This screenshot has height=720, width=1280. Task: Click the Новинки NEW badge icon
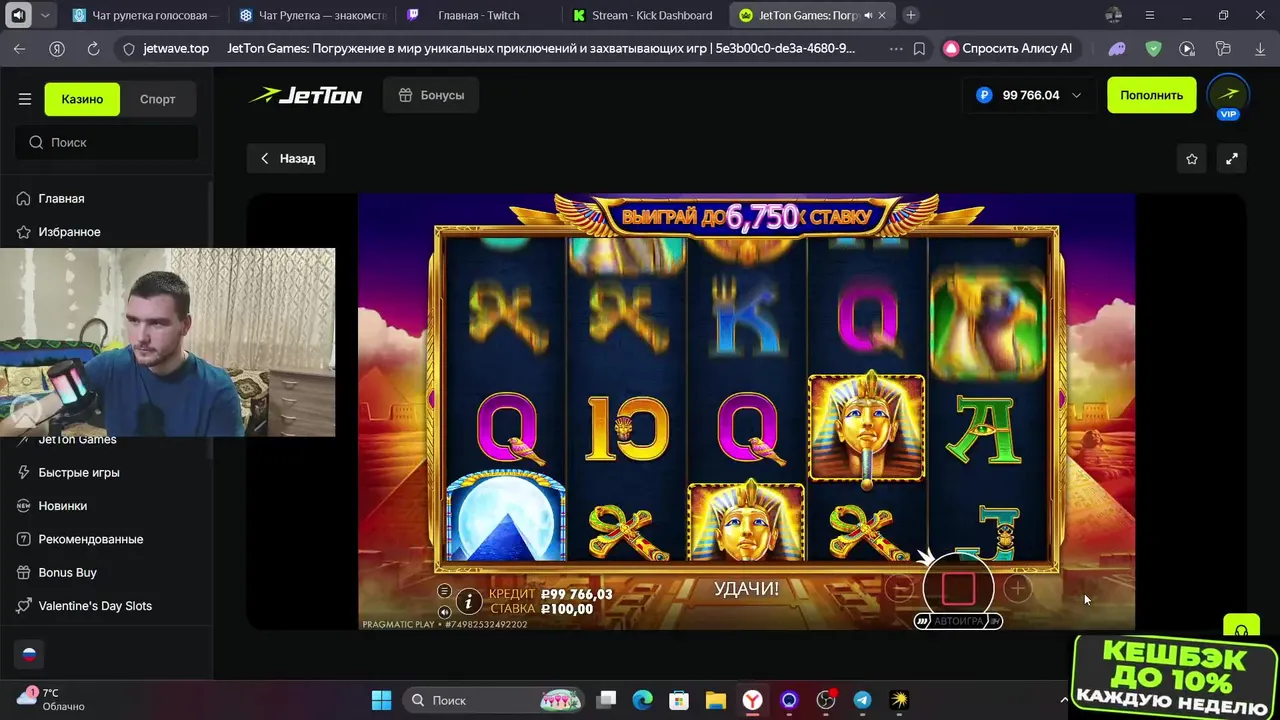23,506
